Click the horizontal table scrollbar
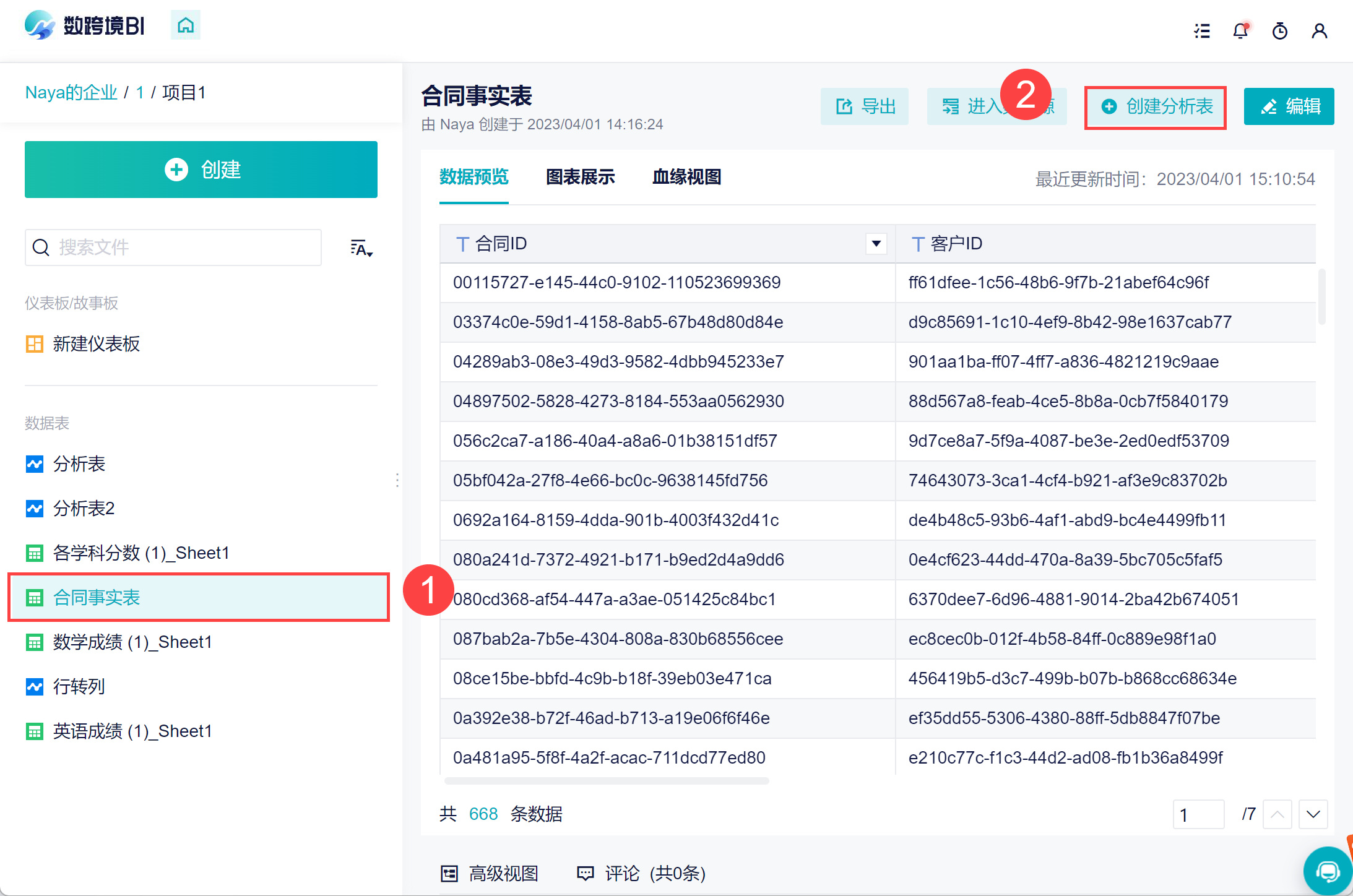 (607, 781)
